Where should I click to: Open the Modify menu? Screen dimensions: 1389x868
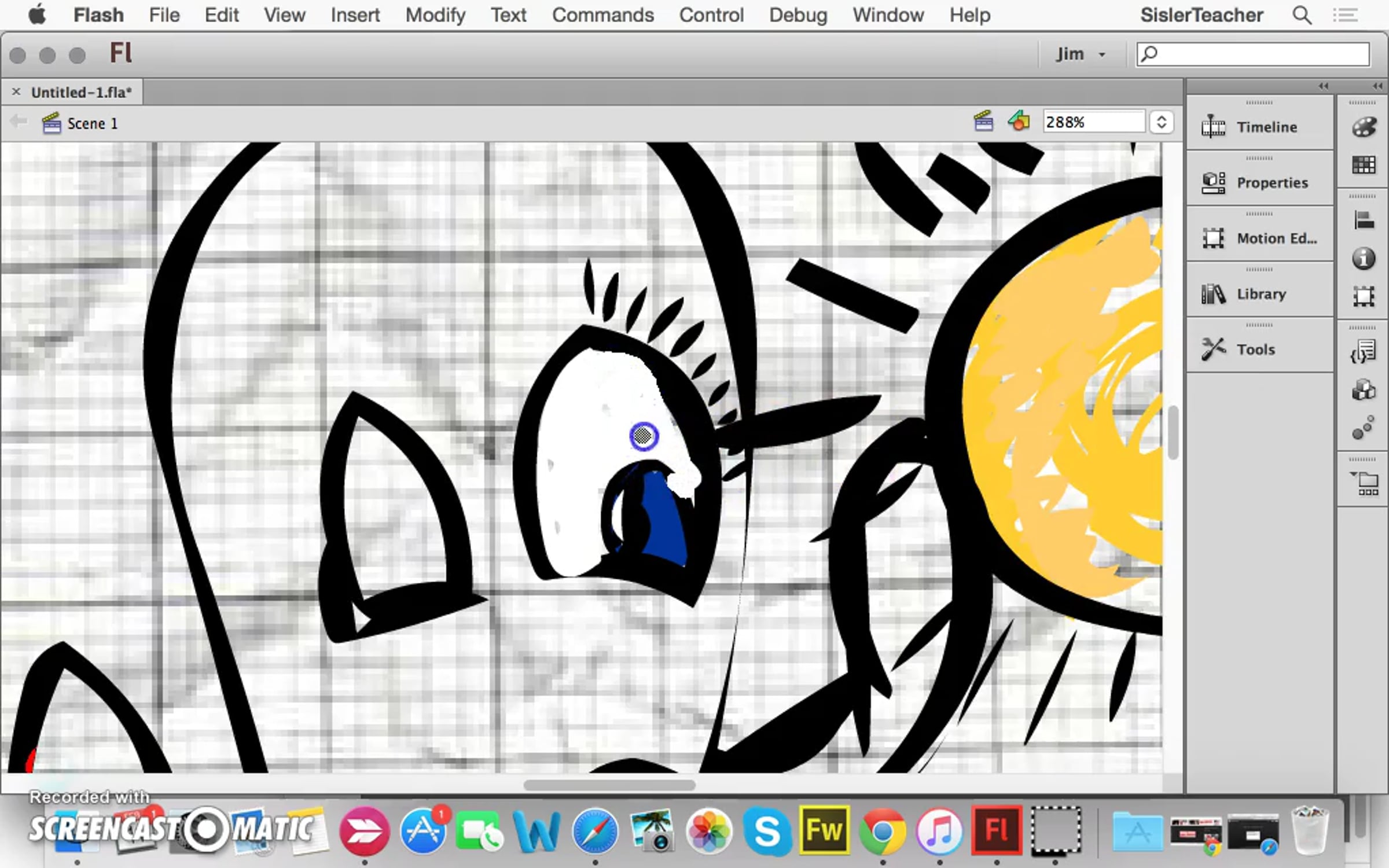coord(435,15)
